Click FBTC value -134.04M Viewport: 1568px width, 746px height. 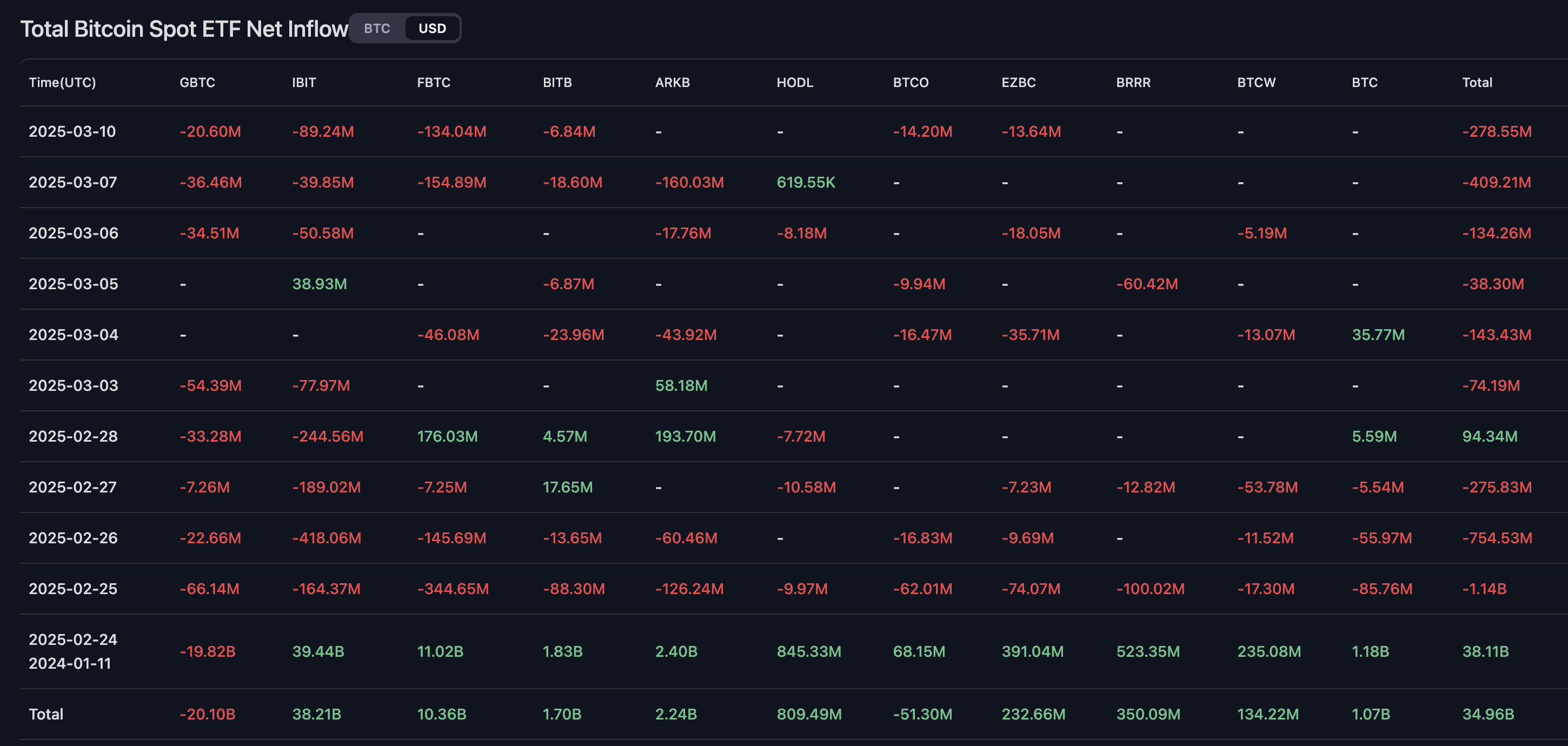coord(451,131)
